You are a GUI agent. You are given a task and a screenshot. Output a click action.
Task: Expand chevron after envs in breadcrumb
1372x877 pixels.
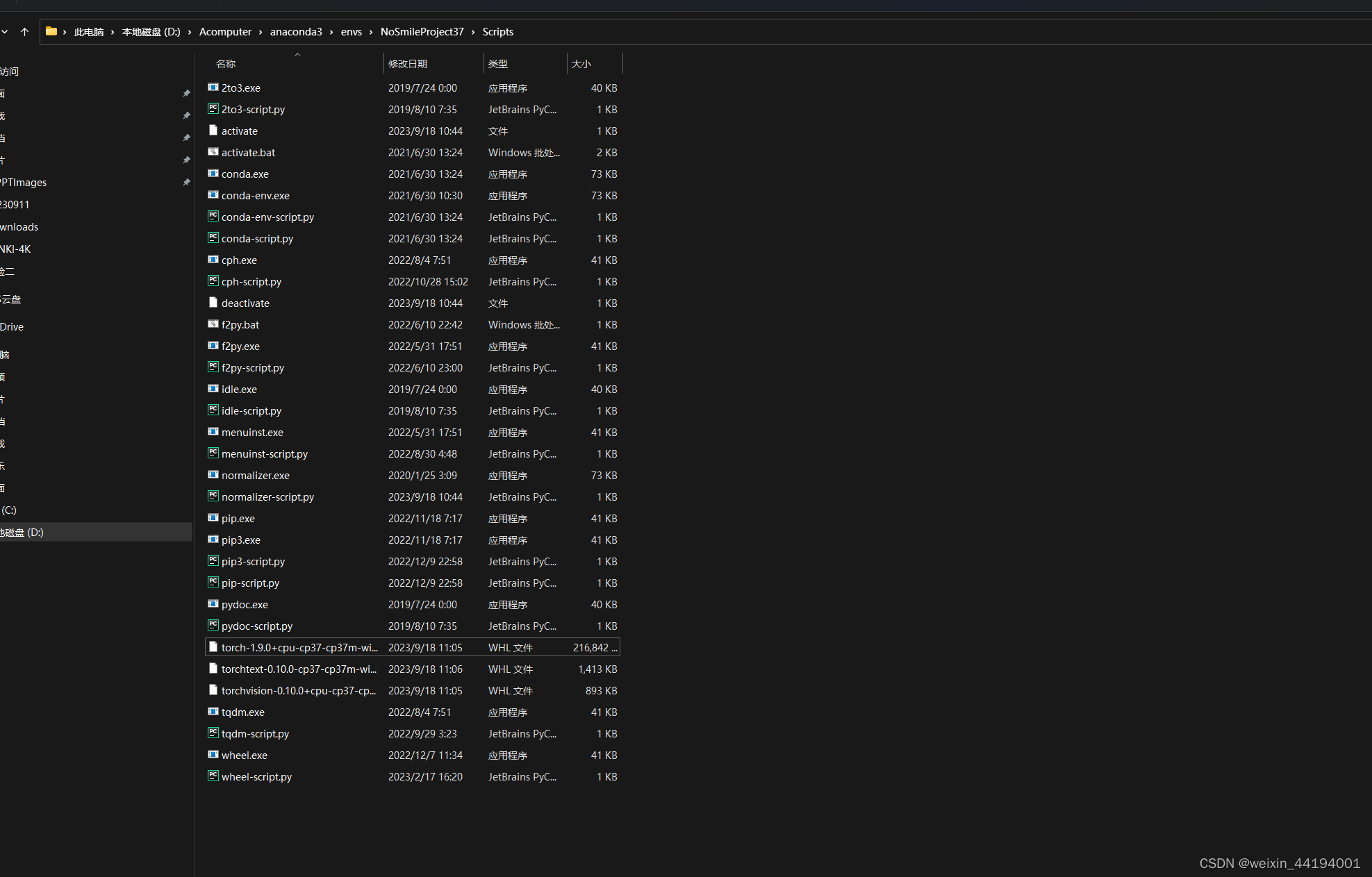[371, 32]
